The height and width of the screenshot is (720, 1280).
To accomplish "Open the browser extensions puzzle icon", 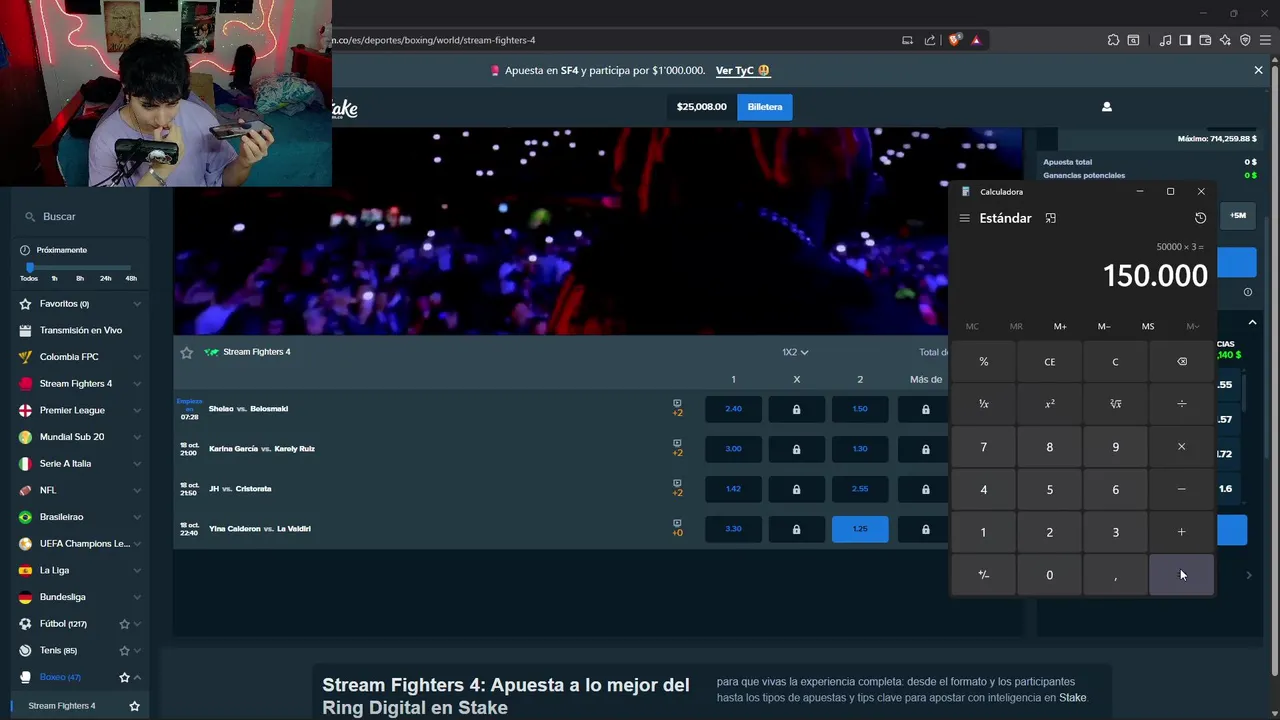I will [x=1113, y=40].
